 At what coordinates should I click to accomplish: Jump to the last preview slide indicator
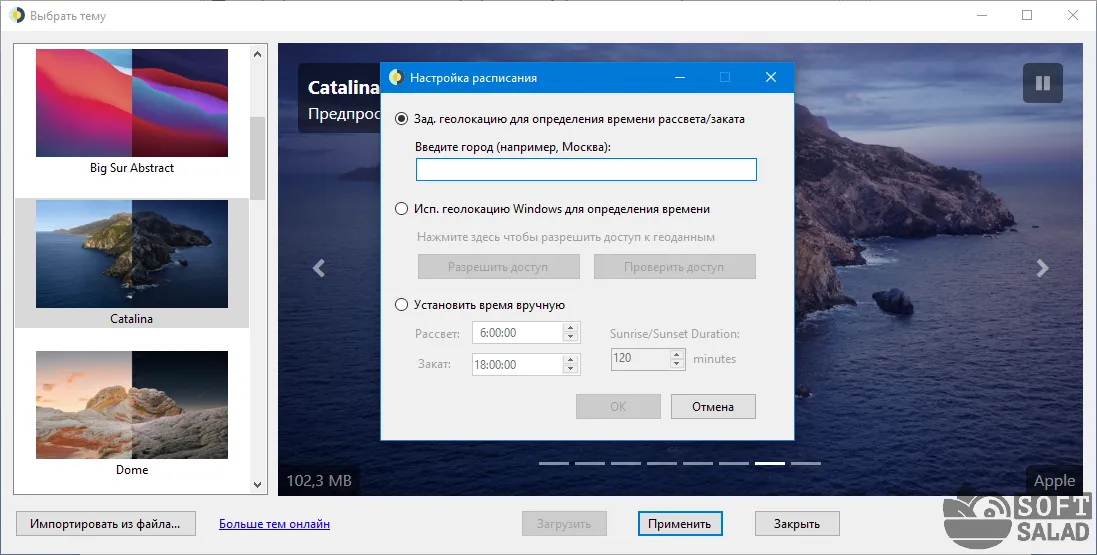click(x=806, y=463)
